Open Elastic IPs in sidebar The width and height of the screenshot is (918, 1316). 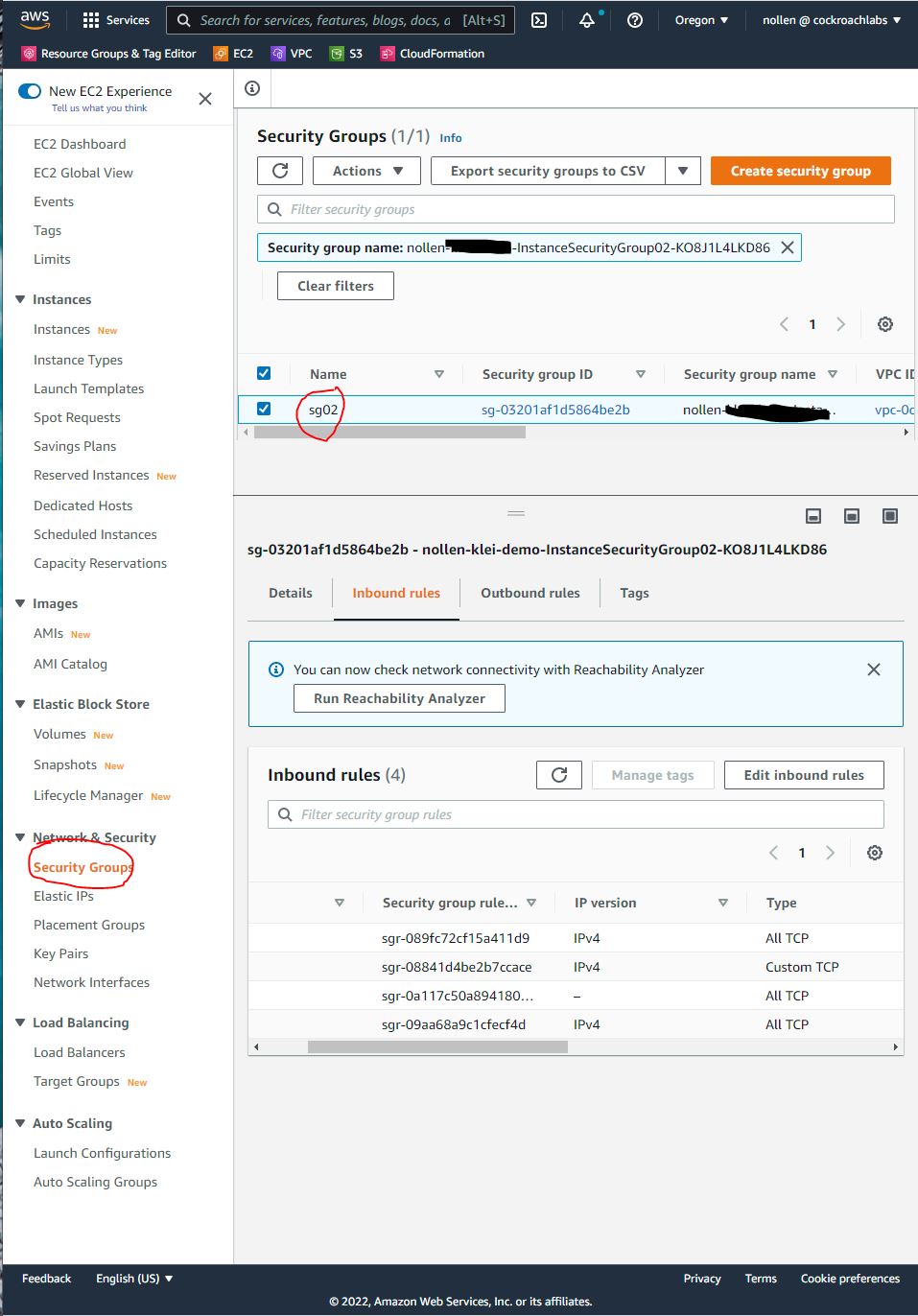(63, 896)
